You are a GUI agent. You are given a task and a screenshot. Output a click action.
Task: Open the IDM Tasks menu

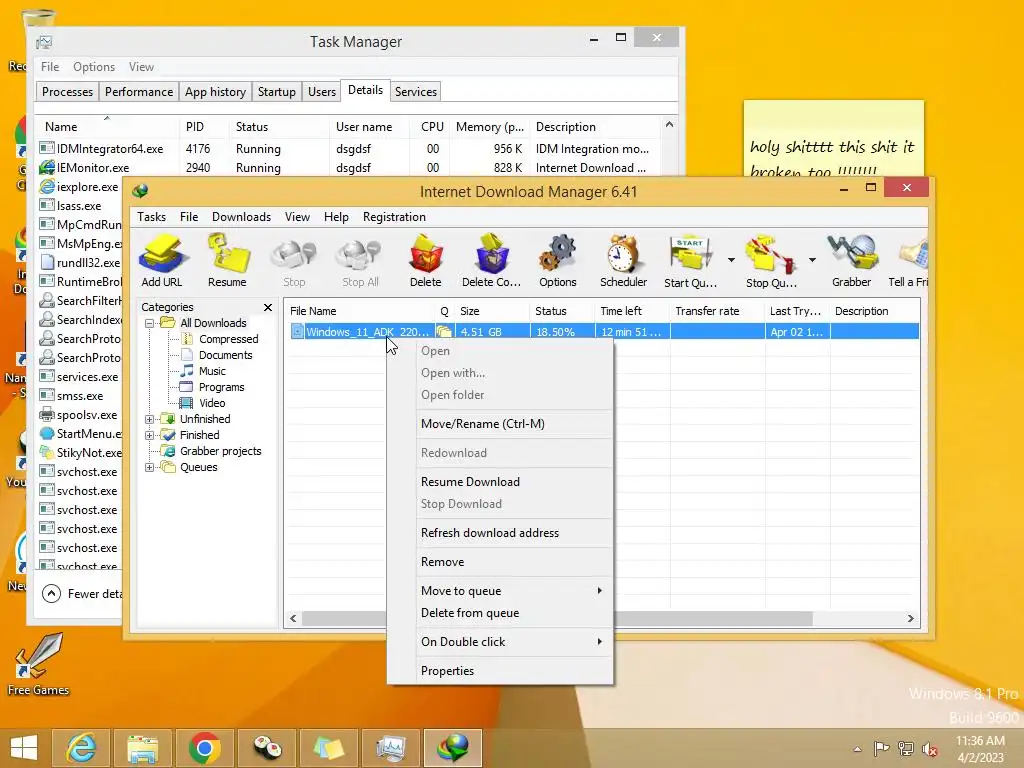(x=152, y=217)
